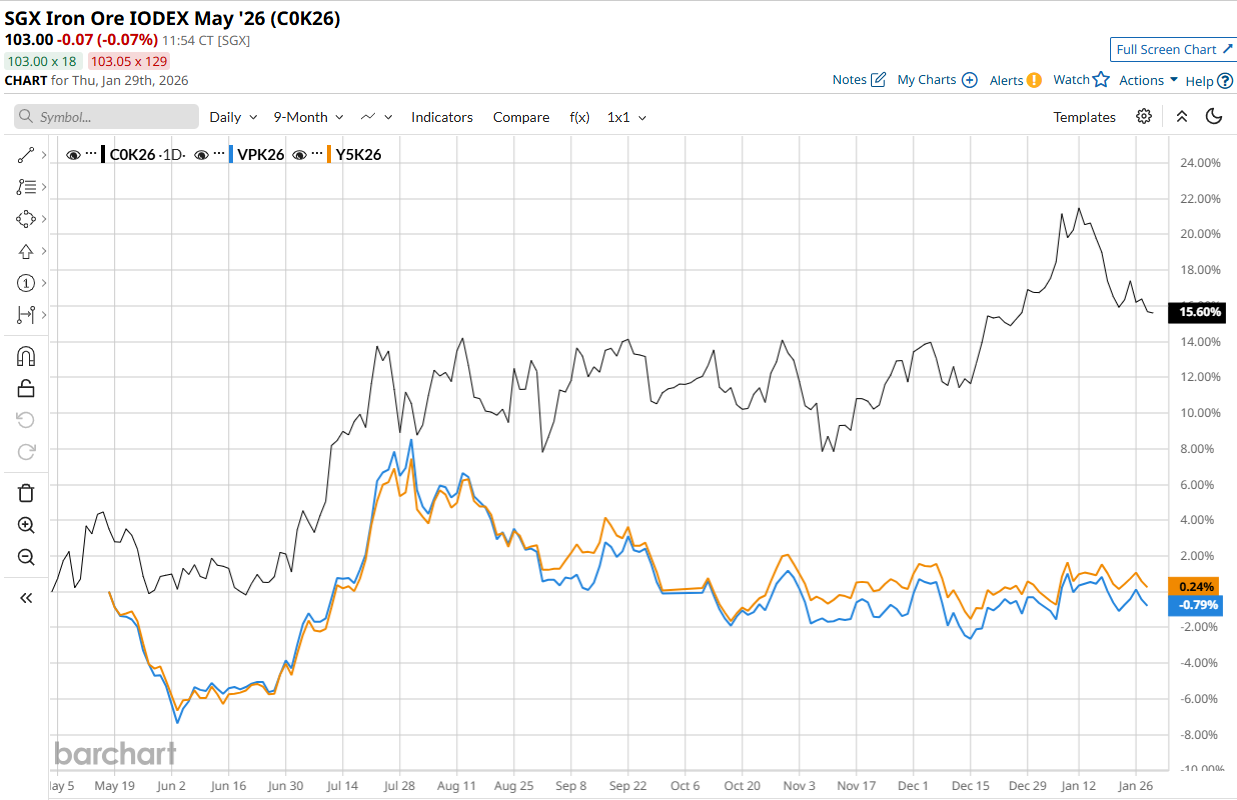
Task: Toggle visibility of C0K26 series
Action: [x=73, y=155]
